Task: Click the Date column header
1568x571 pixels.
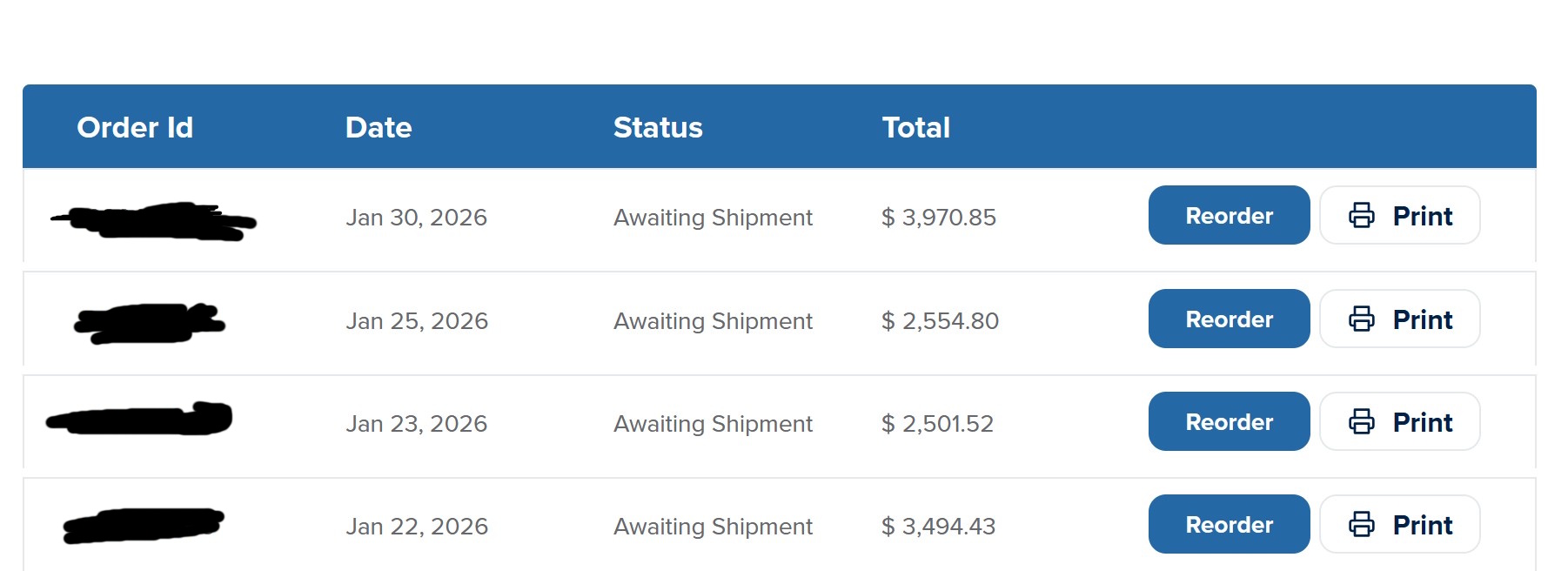Action: pyautogui.click(x=379, y=127)
